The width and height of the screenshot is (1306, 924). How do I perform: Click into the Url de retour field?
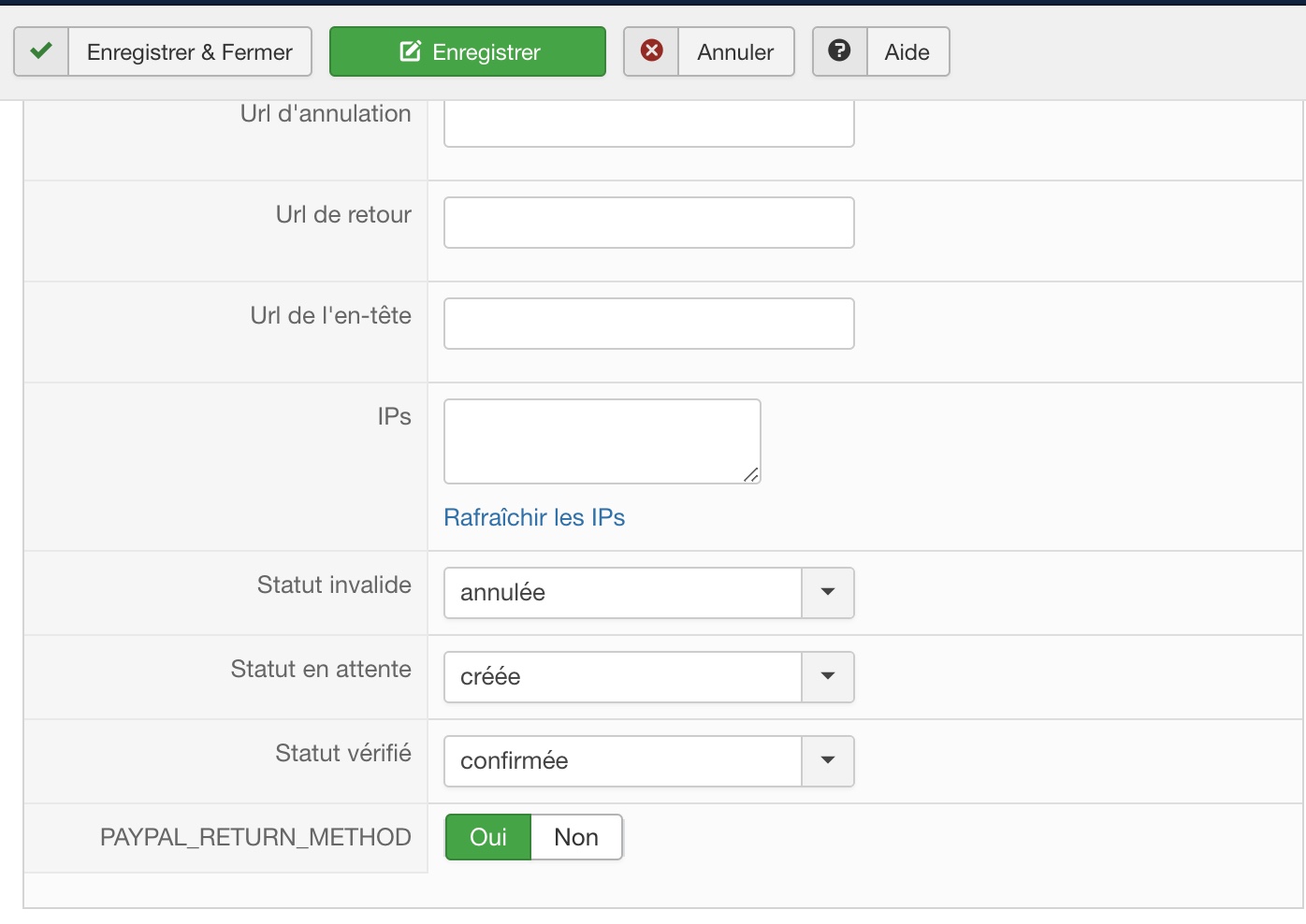point(648,223)
